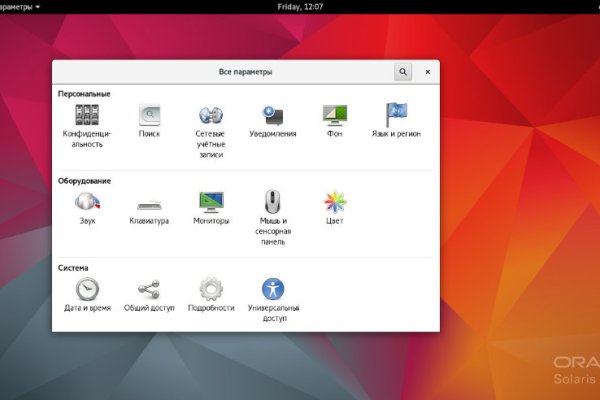This screenshot has height=400, width=600.
Task: Close the Все параметры window
Action: [x=427, y=72]
